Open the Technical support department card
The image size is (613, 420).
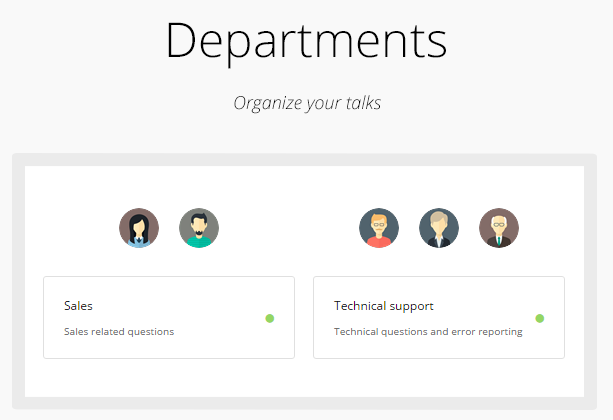click(x=439, y=317)
